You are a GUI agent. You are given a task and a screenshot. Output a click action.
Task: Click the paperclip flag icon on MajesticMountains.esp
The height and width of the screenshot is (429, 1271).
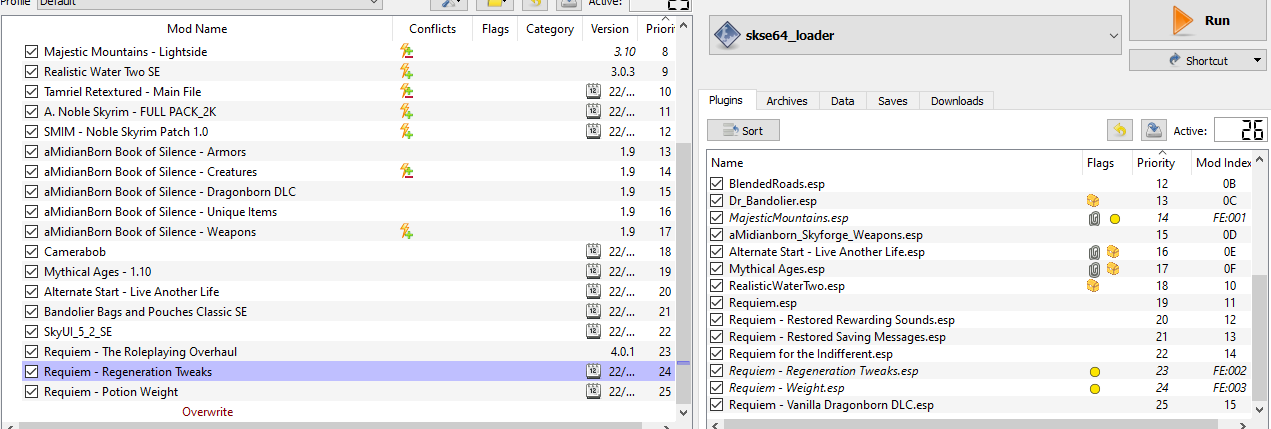pos(1095,218)
